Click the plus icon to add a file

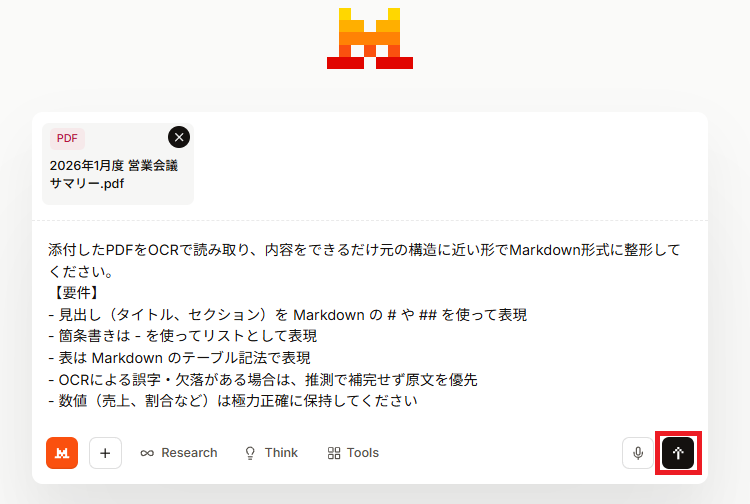pos(105,453)
